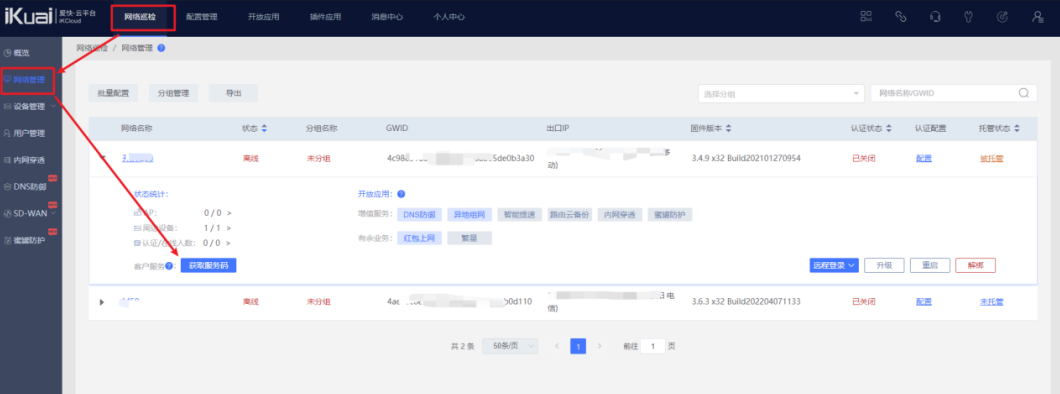
Task: Click the 未托管 status link
Action: [992, 301]
